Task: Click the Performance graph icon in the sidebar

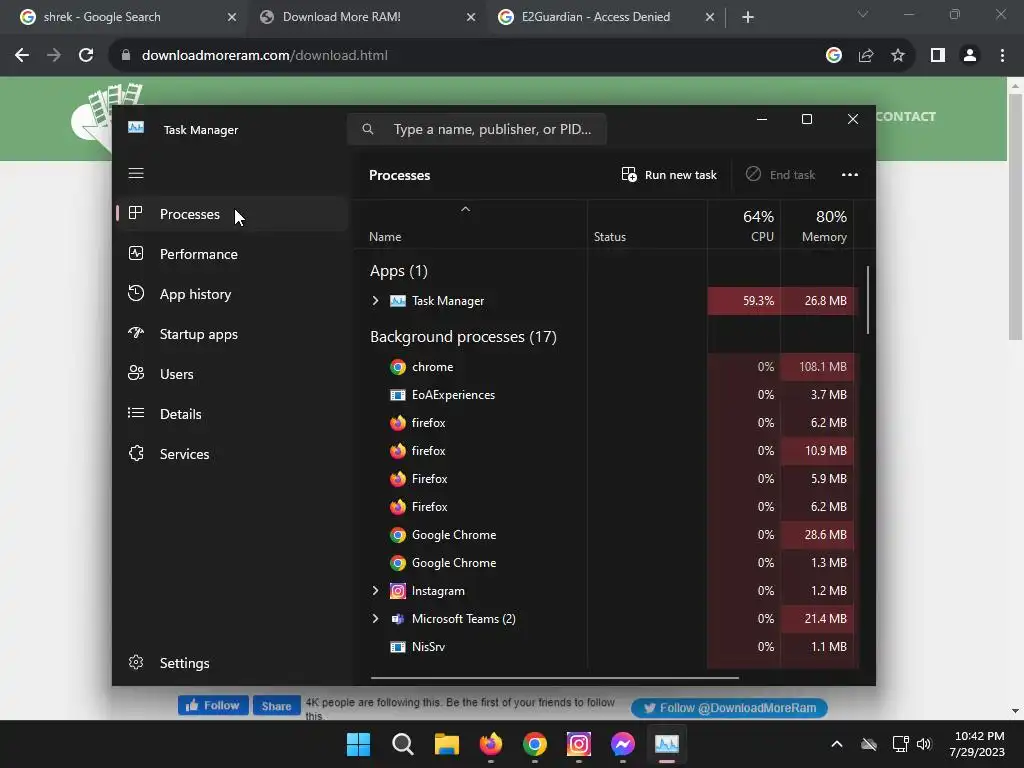Action: [136, 253]
